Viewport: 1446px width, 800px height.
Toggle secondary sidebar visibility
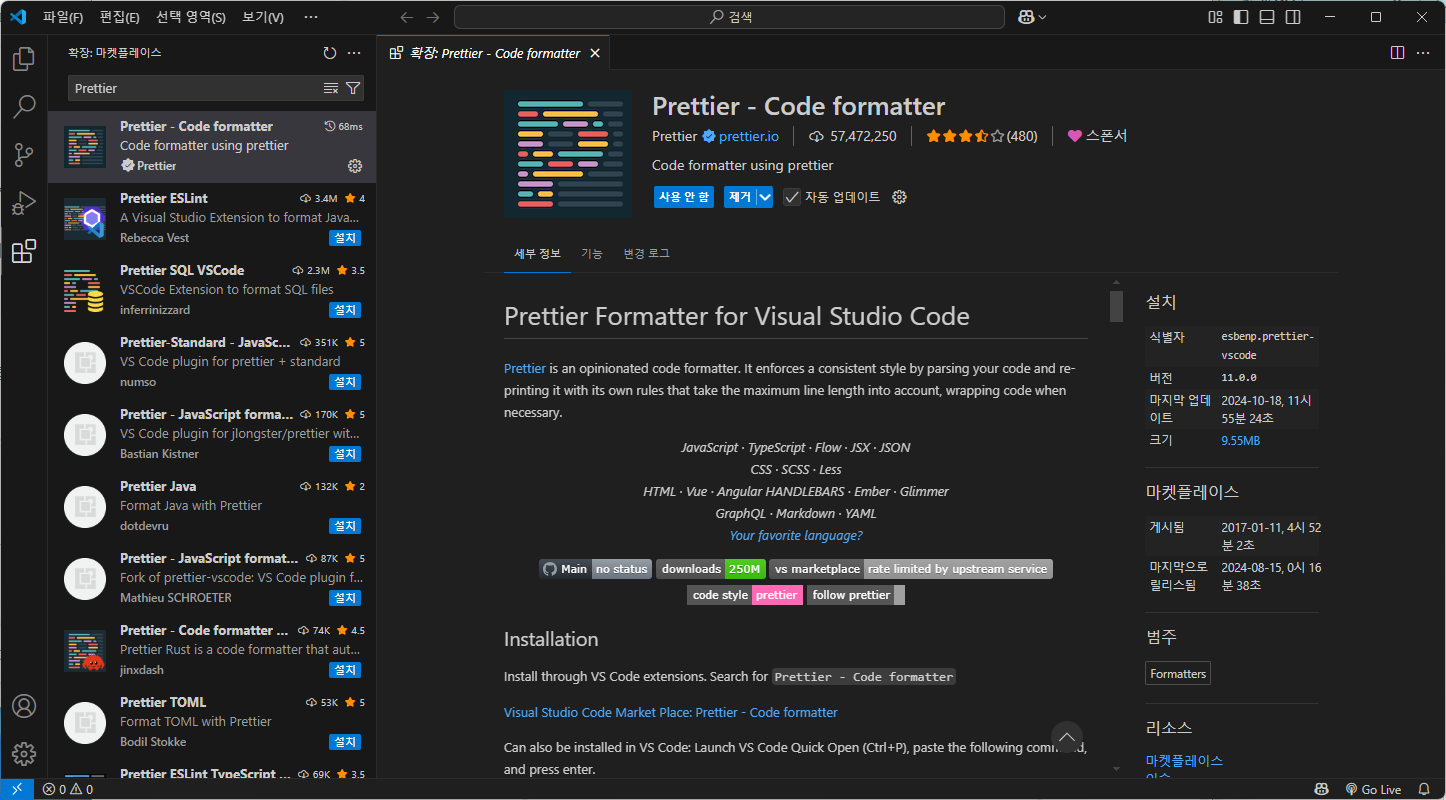click(1293, 17)
